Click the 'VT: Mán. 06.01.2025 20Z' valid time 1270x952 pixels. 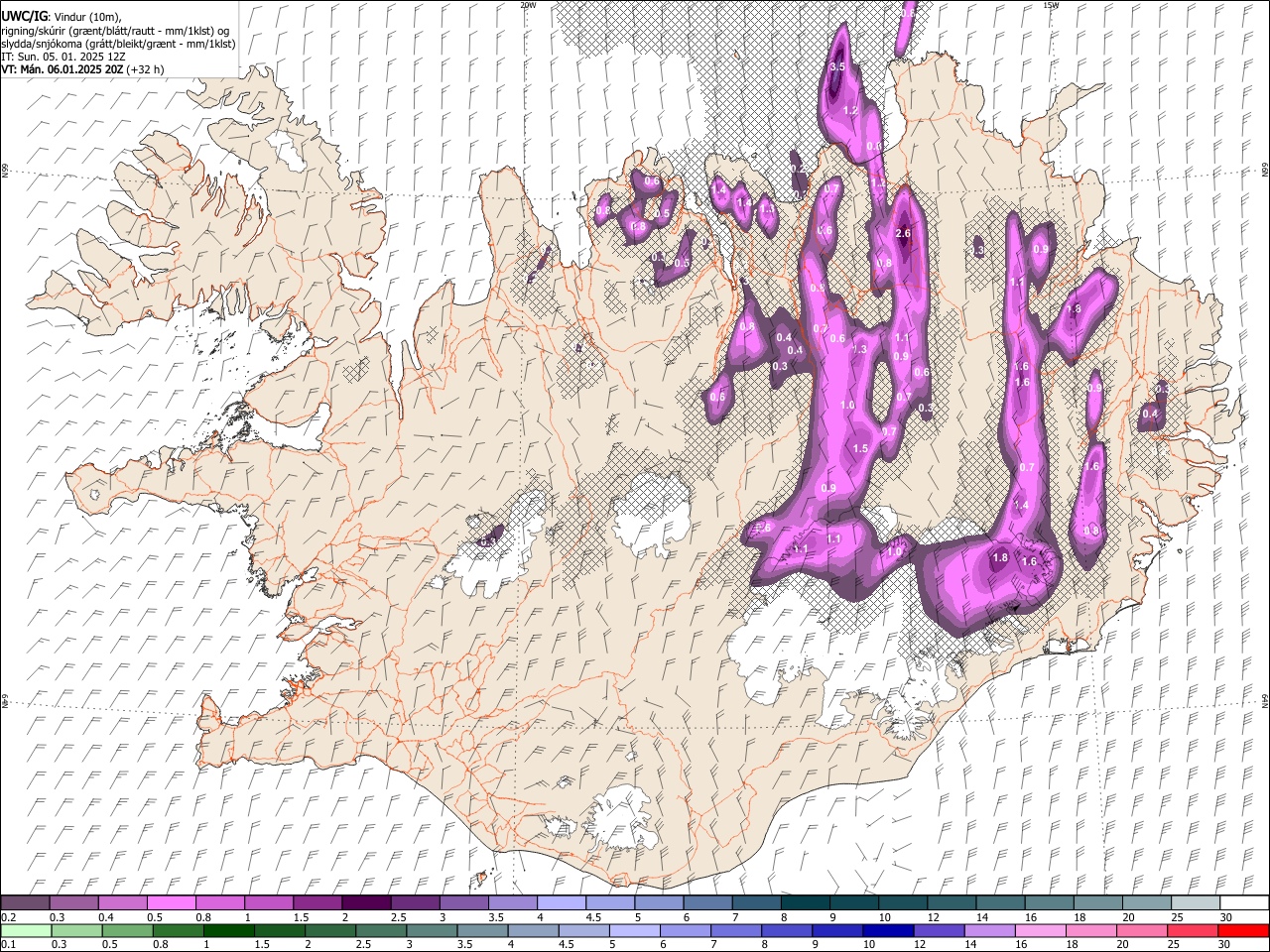(x=63, y=69)
